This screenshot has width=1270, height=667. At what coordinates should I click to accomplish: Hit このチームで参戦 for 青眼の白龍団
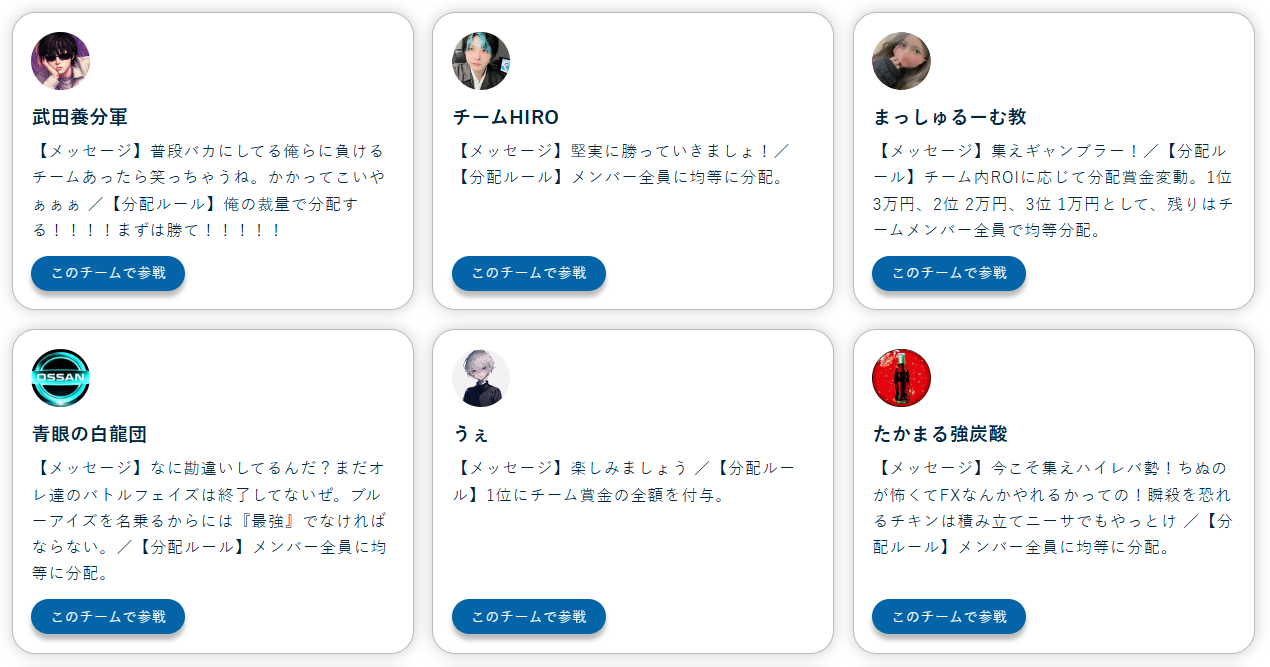[108, 616]
